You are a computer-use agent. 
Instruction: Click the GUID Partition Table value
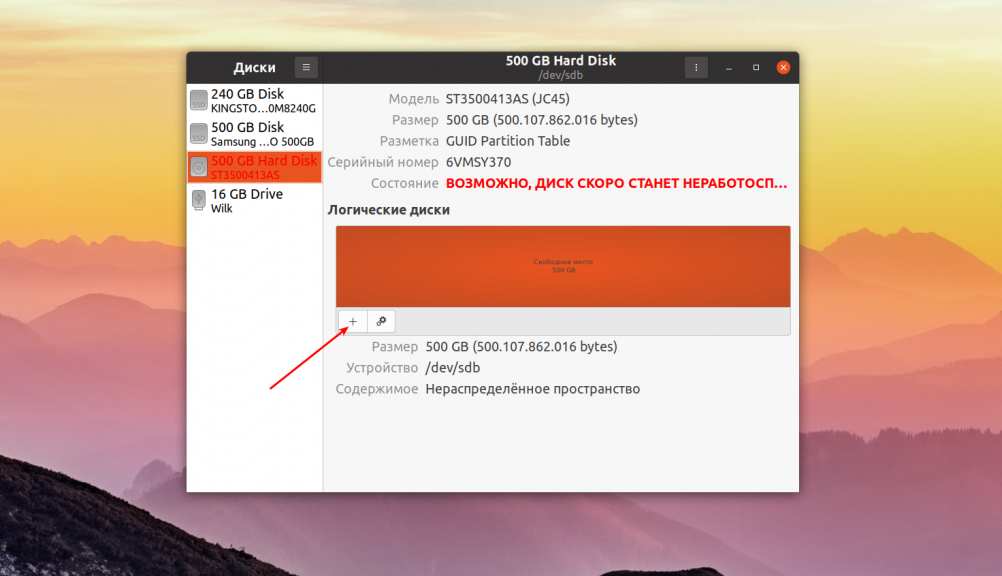point(508,141)
